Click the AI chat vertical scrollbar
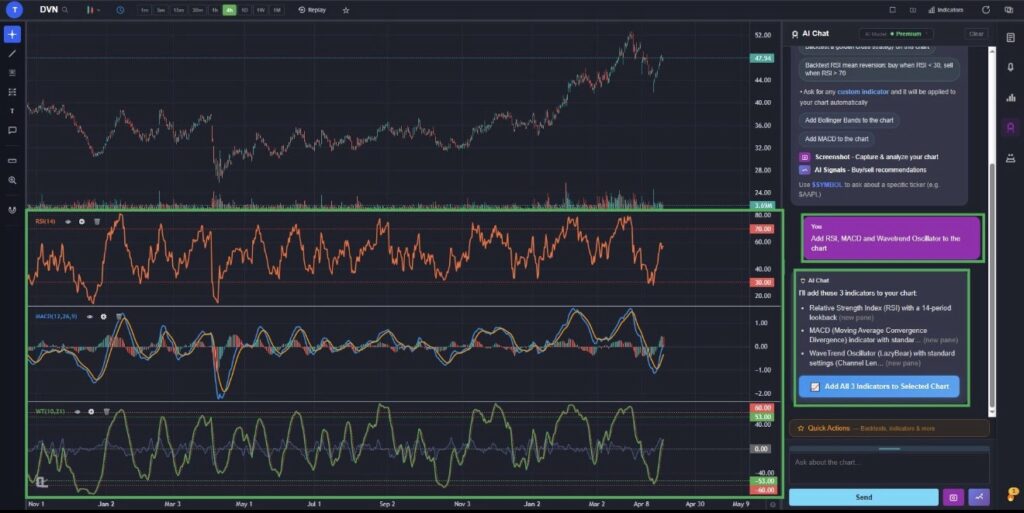The width and height of the screenshot is (1024, 513). pyautogui.click(x=993, y=232)
